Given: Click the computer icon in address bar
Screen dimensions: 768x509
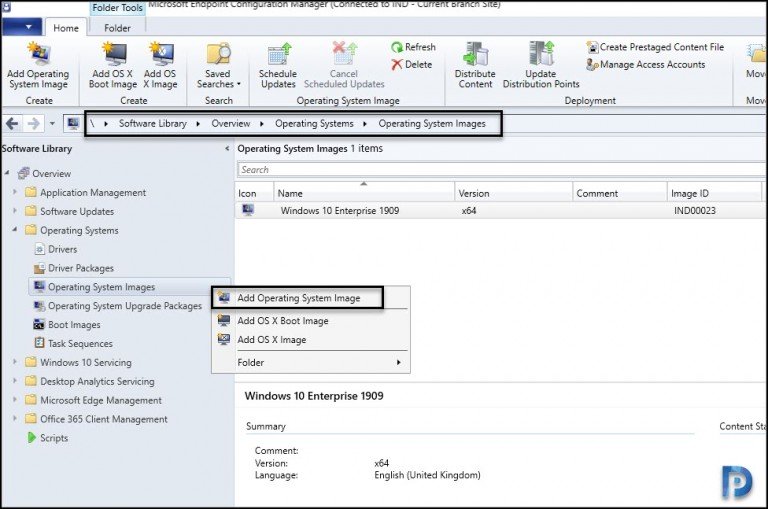Looking at the screenshot, I should 73,123.
